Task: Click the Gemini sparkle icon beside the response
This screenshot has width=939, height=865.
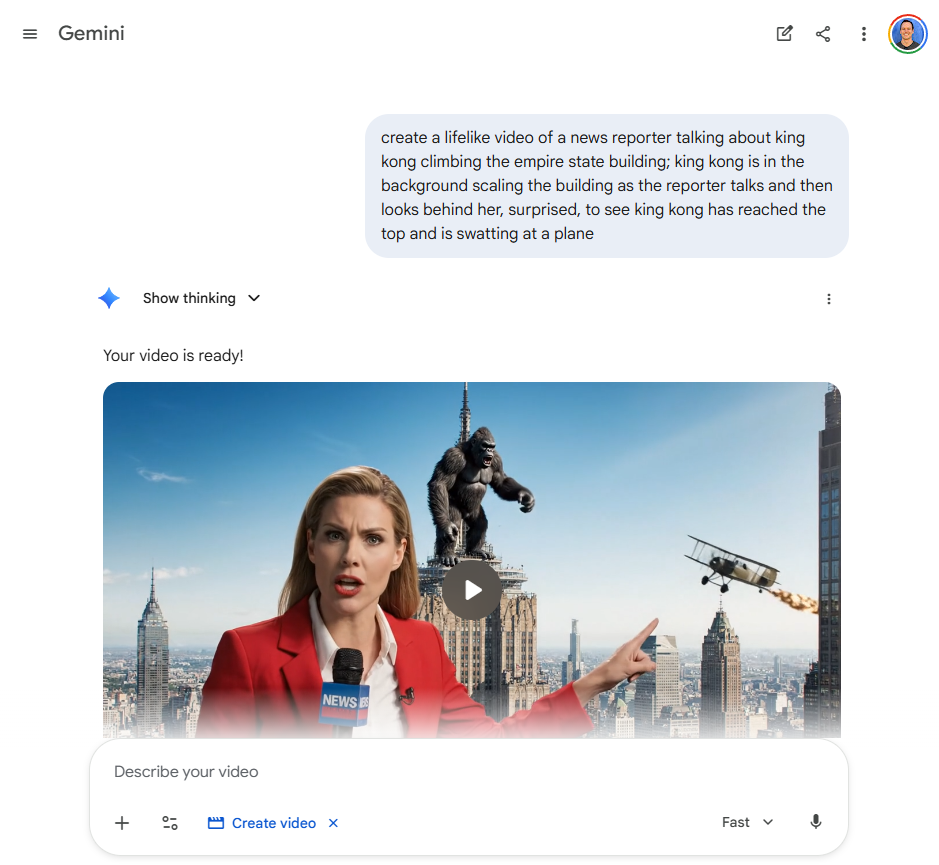Action: pyautogui.click(x=108, y=297)
